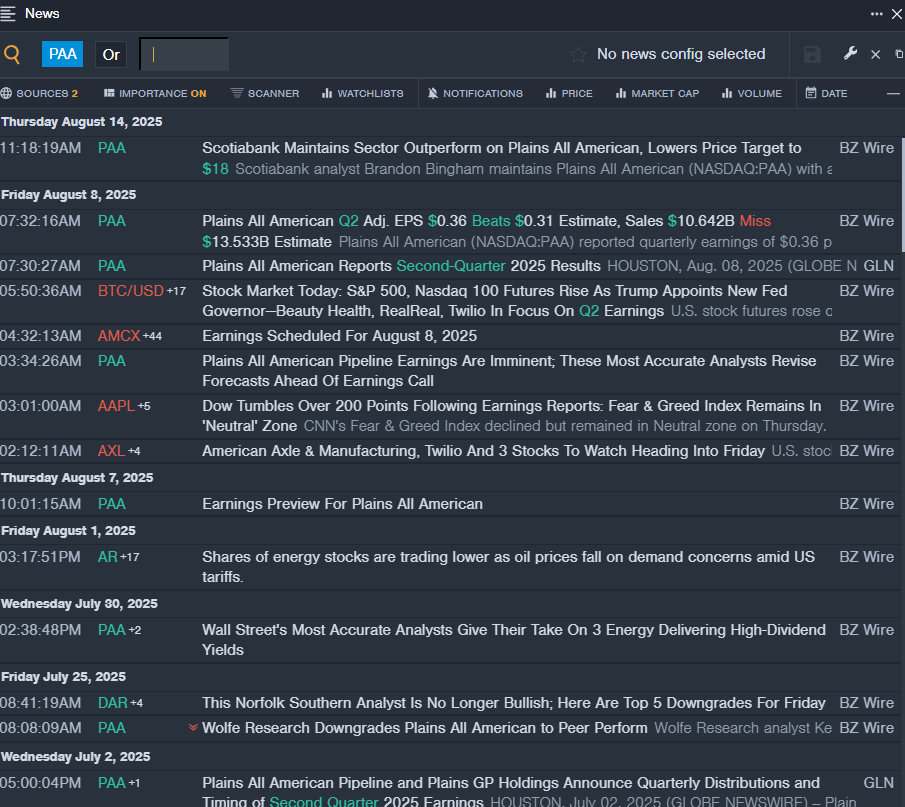Viewport: 905px width, 807px height.
Task: Click the BTC/USD ticker symbol
Action: (130, 291)
